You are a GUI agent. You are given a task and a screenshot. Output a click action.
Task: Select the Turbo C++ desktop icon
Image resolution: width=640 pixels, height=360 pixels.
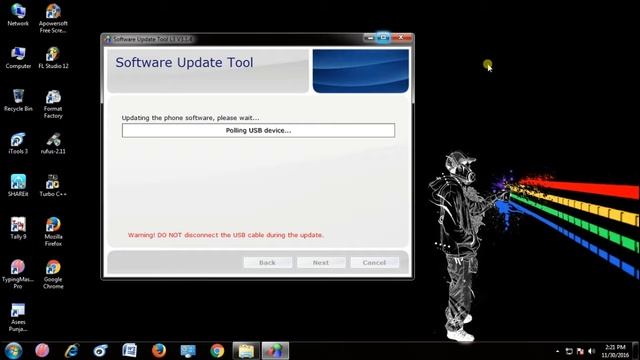pyautogui.click(x=53, y=186)
